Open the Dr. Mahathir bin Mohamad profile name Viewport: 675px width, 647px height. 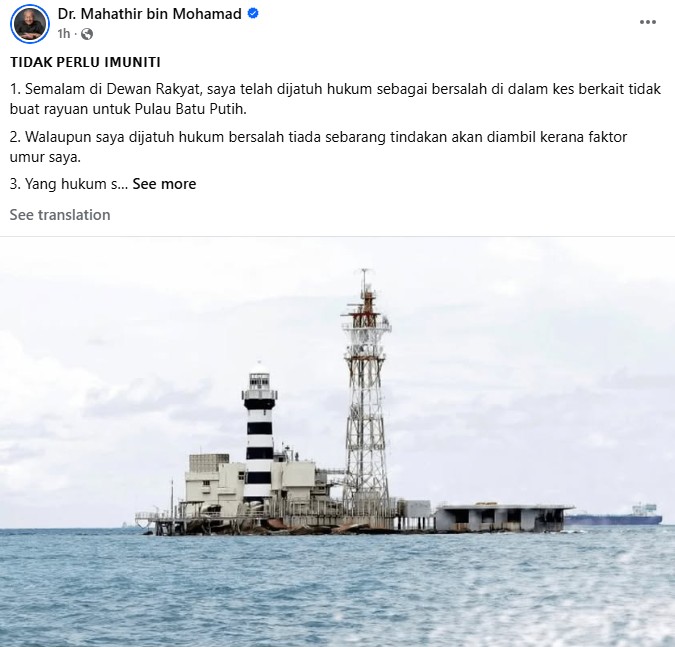(149, 14)
